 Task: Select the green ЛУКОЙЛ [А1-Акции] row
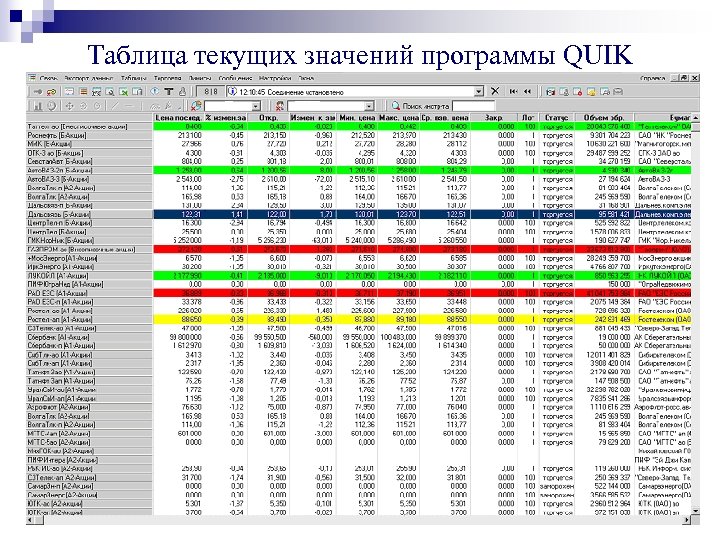pos(359,276)
